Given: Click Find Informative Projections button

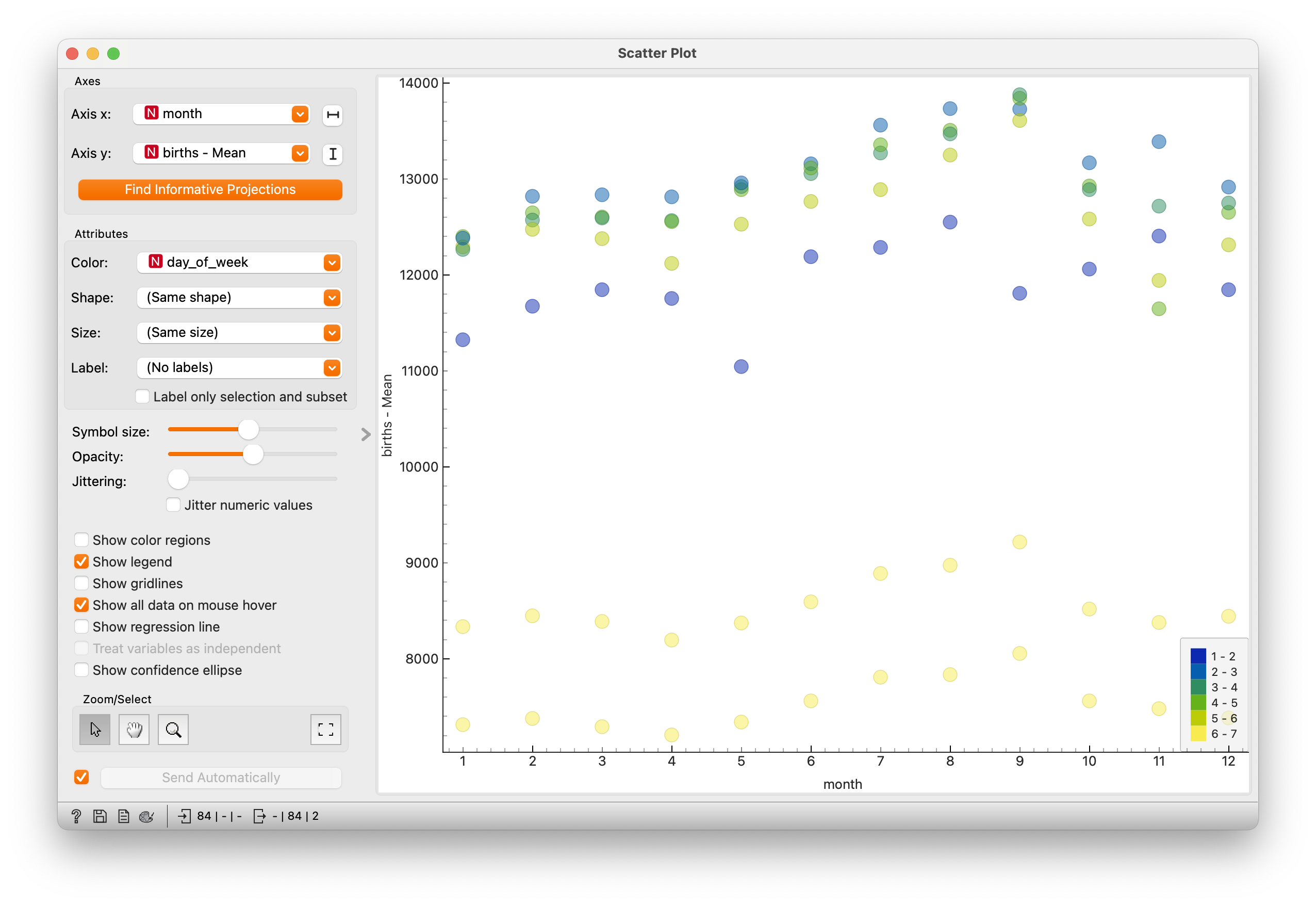Looking at the screenshot, I should tap(210, 189).
